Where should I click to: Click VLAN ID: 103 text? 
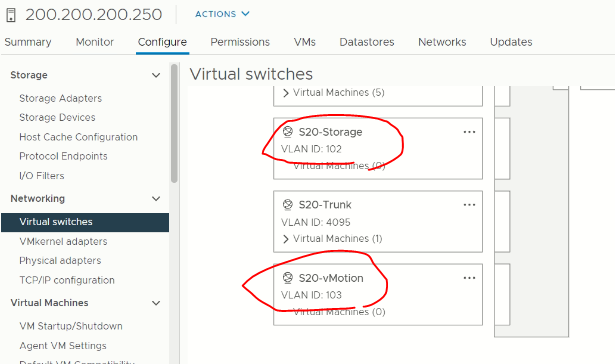(x=311, y=295)
